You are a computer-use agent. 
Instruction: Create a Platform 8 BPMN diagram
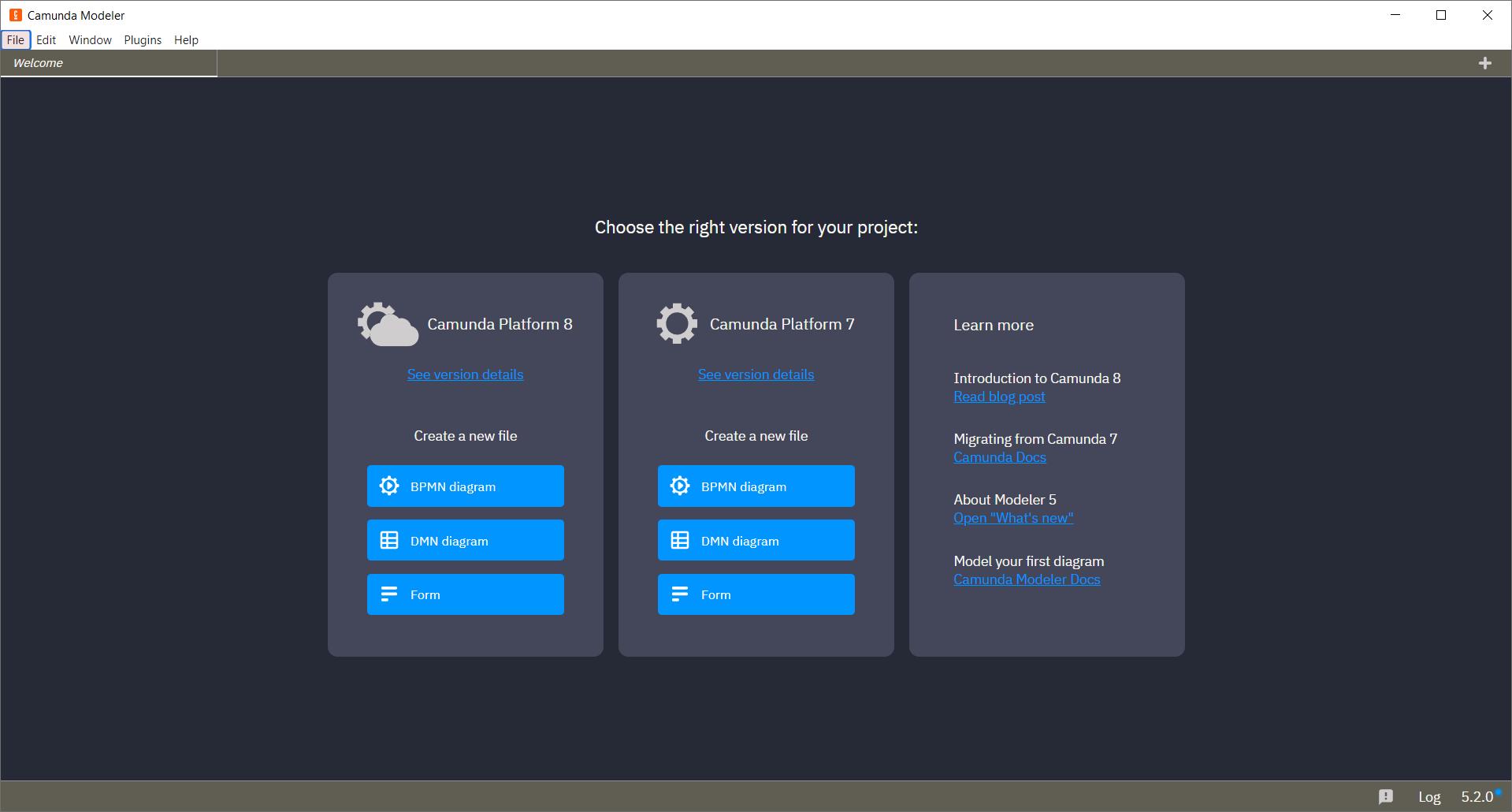click(465, 486)
